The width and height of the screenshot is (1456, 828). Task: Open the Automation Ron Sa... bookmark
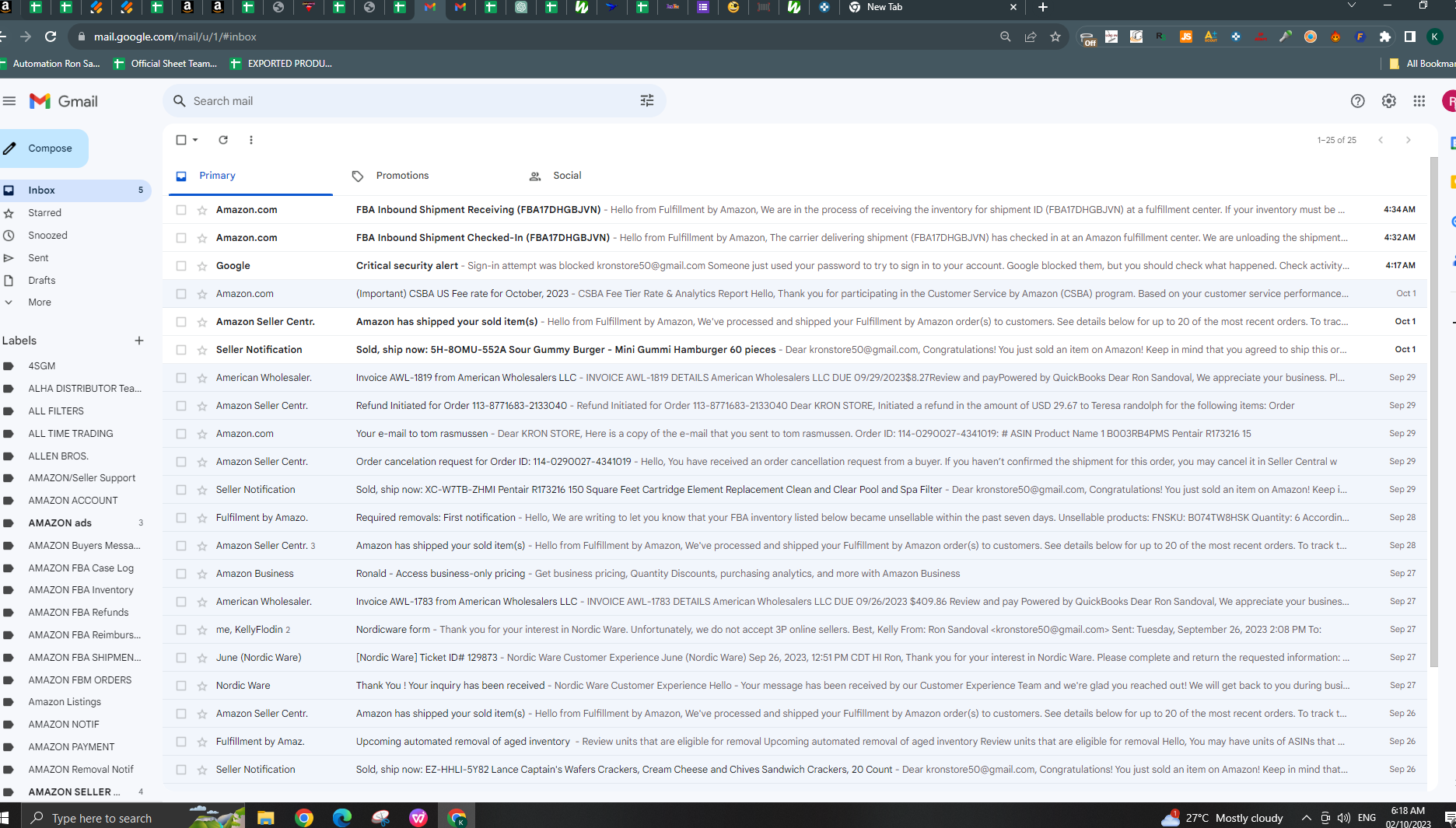pyautogui.click(x=50, y=64)
